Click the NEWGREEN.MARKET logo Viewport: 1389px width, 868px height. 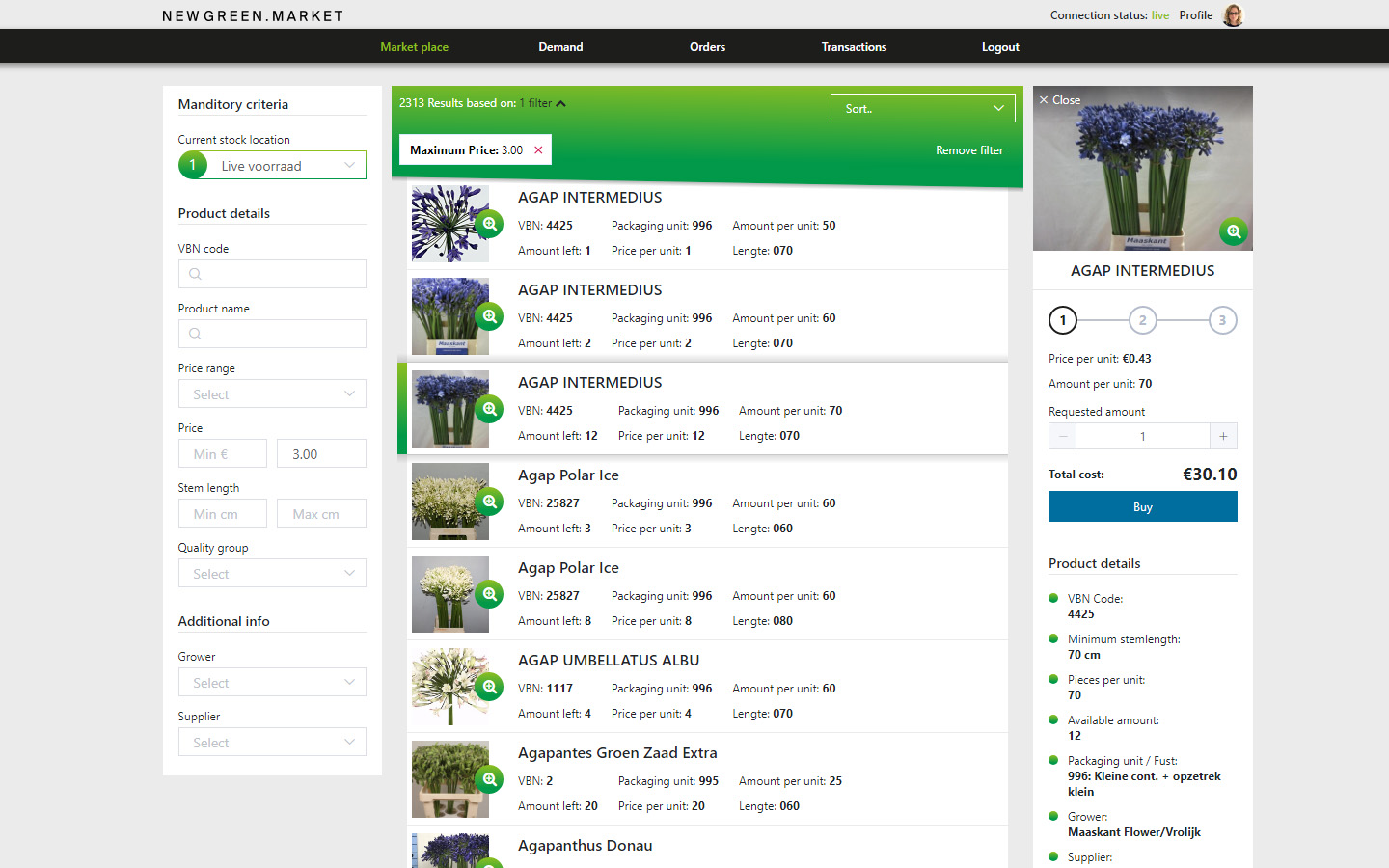pos(253,16)
